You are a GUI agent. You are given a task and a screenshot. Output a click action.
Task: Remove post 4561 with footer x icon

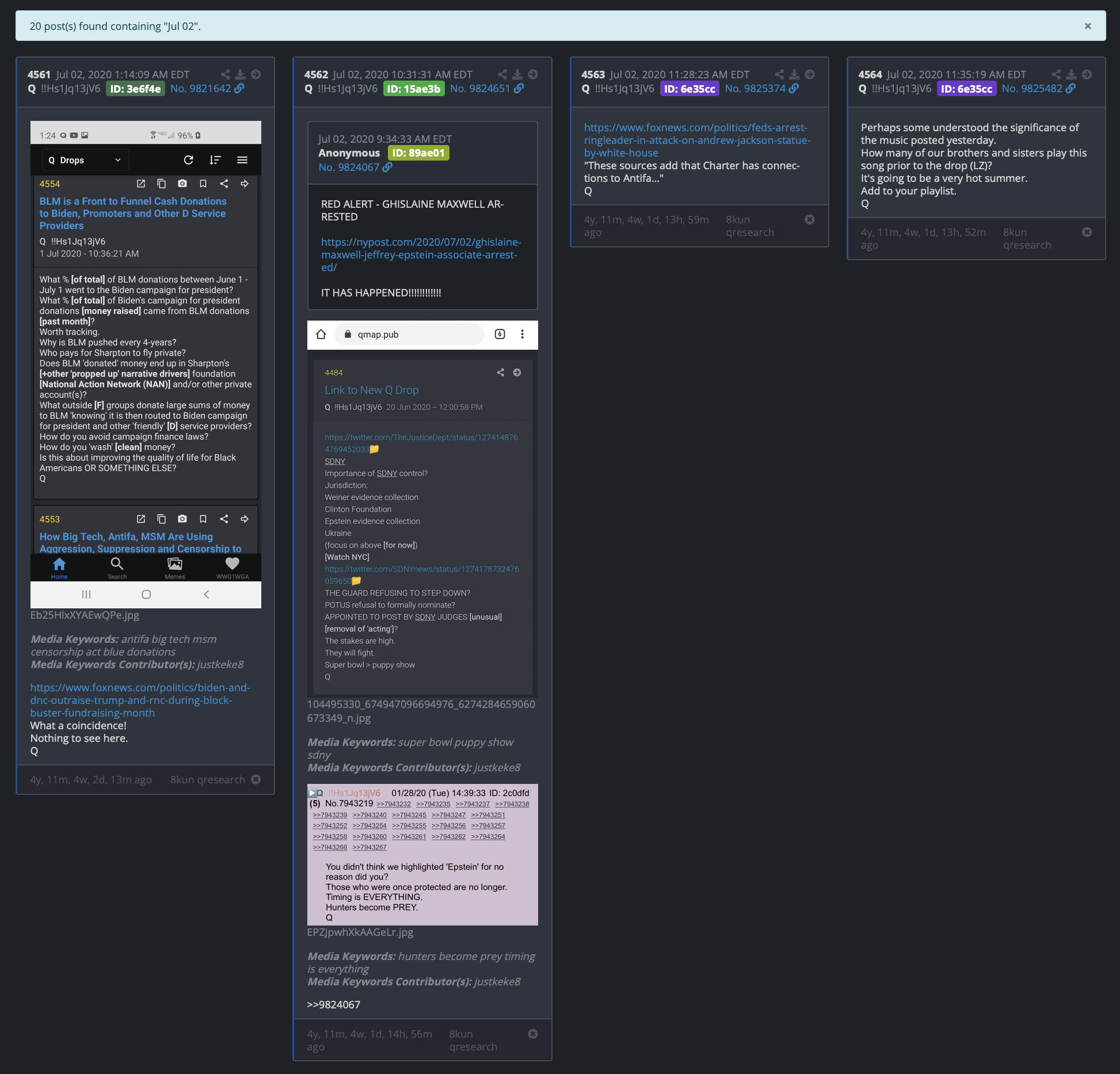[x=256, y=779]
